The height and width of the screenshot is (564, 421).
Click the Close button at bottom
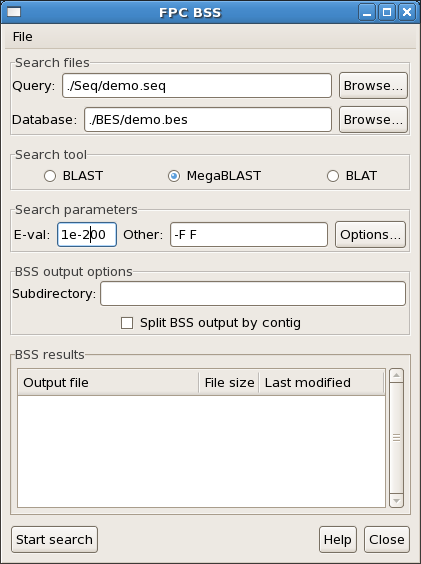[x=387, y=539]
